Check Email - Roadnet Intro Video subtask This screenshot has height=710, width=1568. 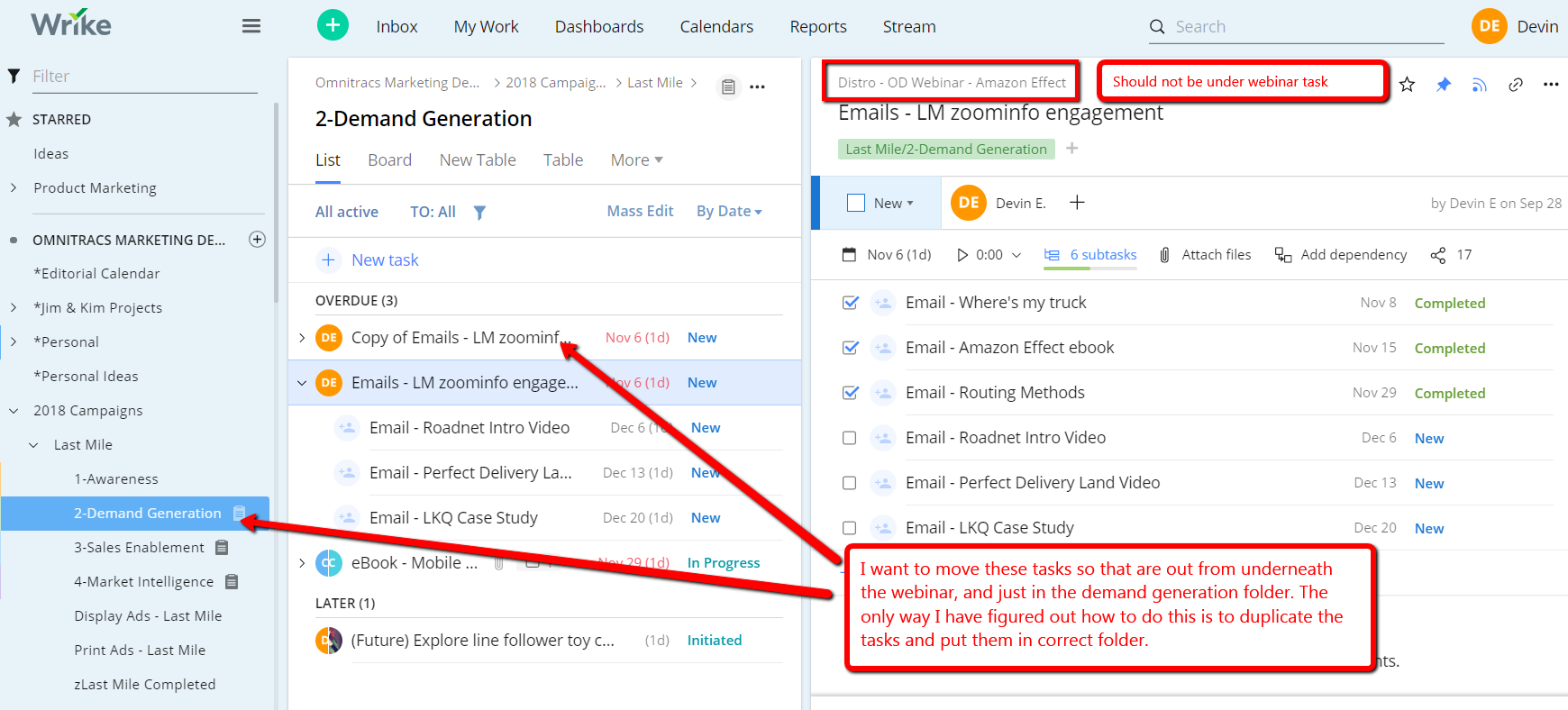(x=849, y=438)
